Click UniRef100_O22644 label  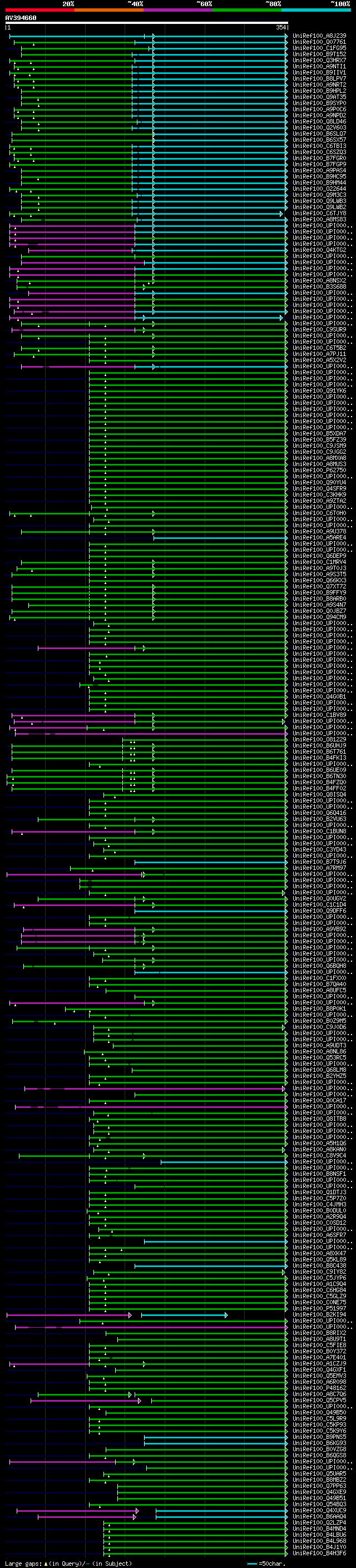coord(319,189)
